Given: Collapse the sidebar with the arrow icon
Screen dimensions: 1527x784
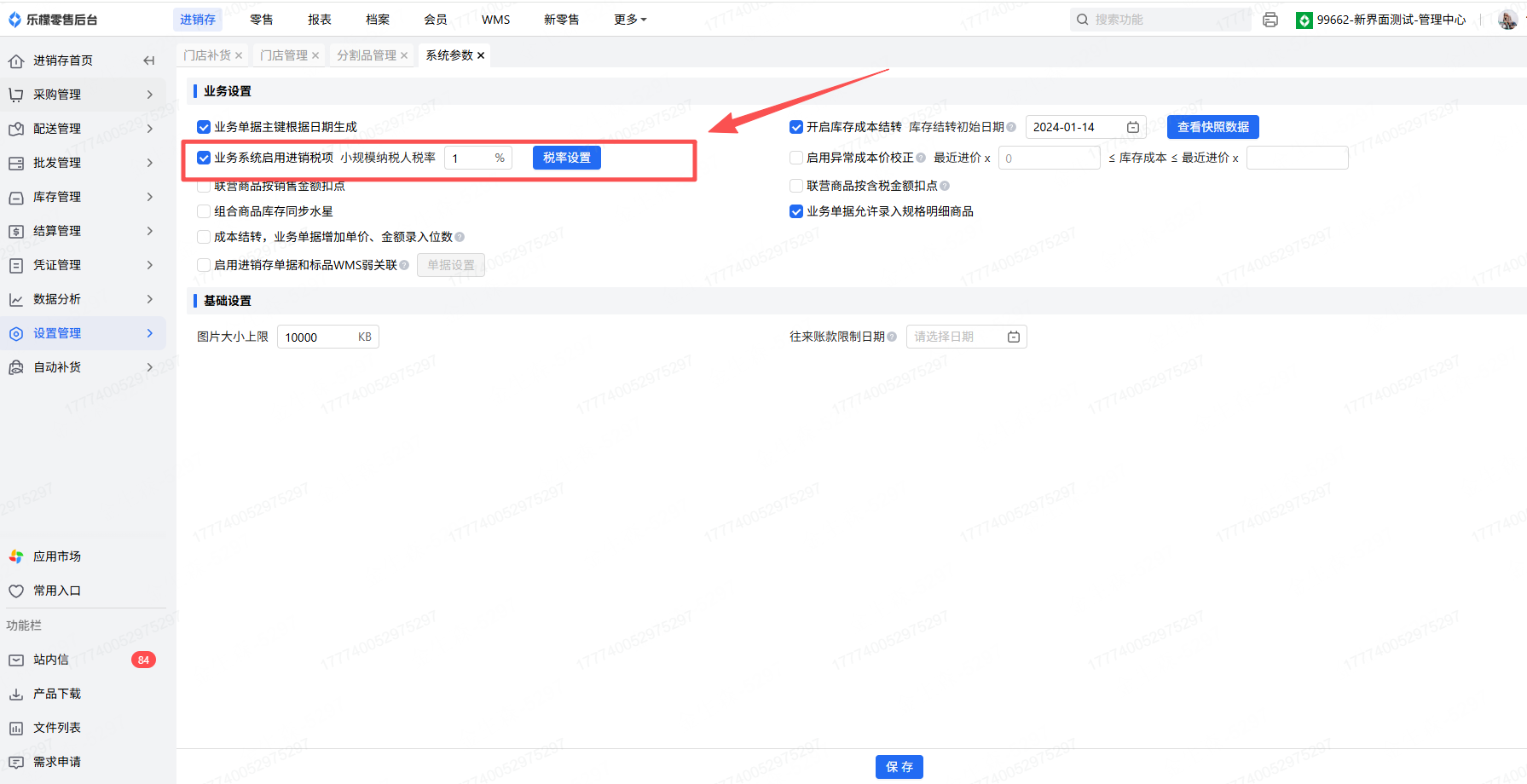Looking at the screenshot, I should (x=149, y=61).
